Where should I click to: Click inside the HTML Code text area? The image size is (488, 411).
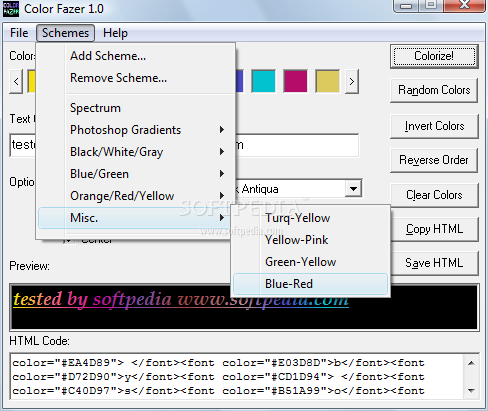pos(237,376)
